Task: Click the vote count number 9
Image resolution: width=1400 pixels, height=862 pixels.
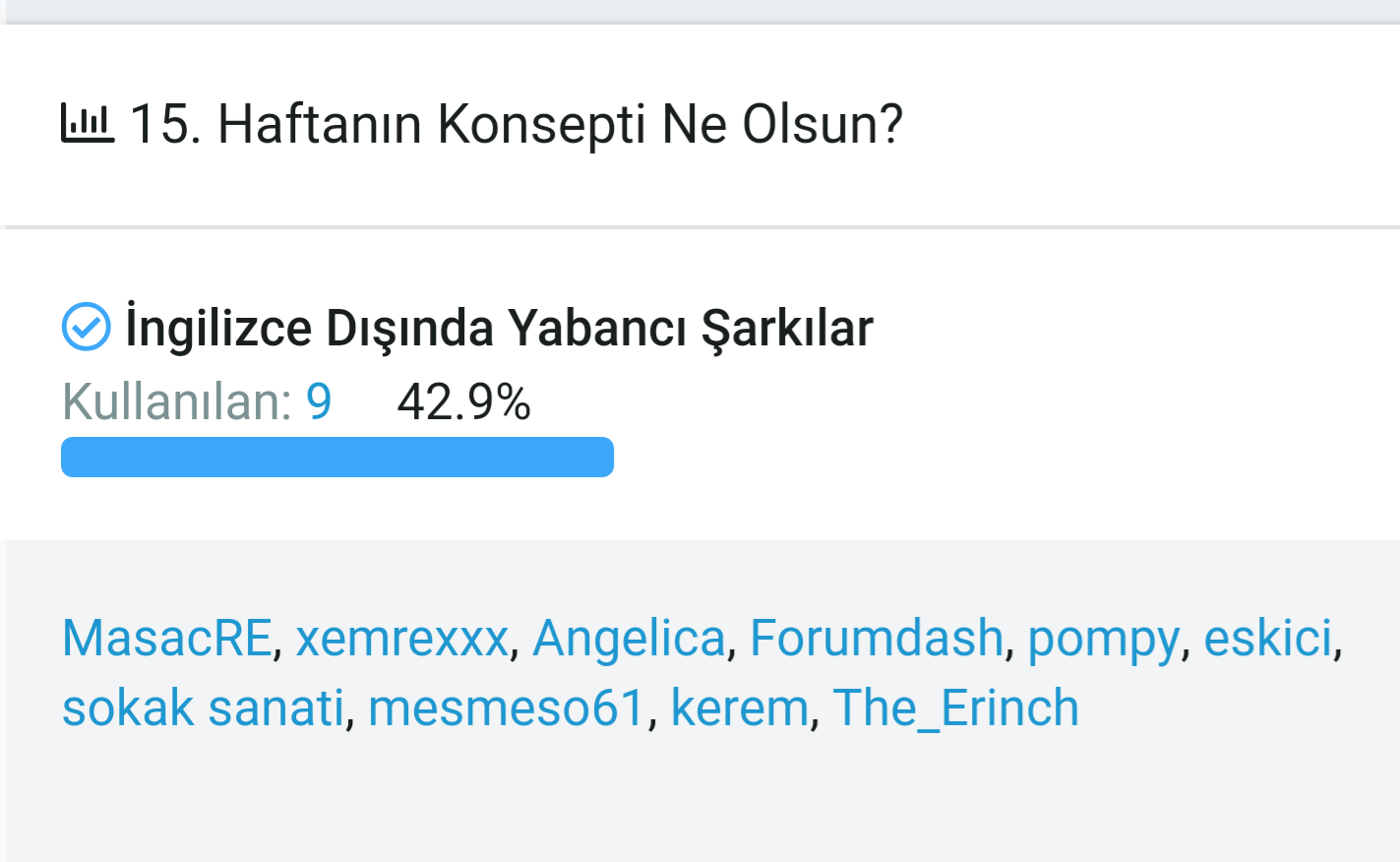Action: [319, 401]
